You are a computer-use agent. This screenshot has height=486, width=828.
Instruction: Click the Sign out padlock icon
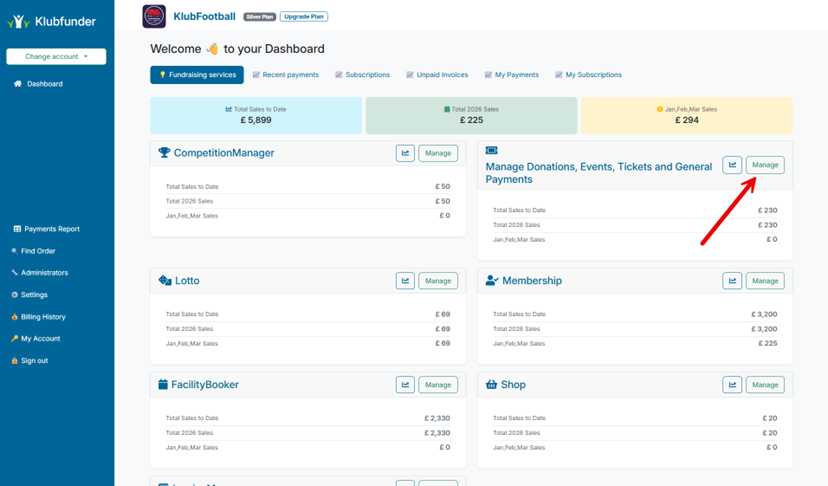tap(15, 361)
